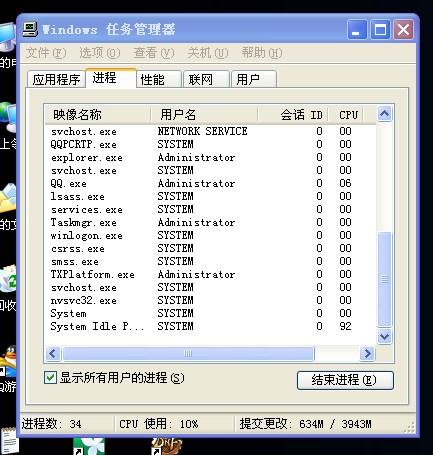Open the 帮助(H) menu
433x455 pixels.
pos(262,53)
